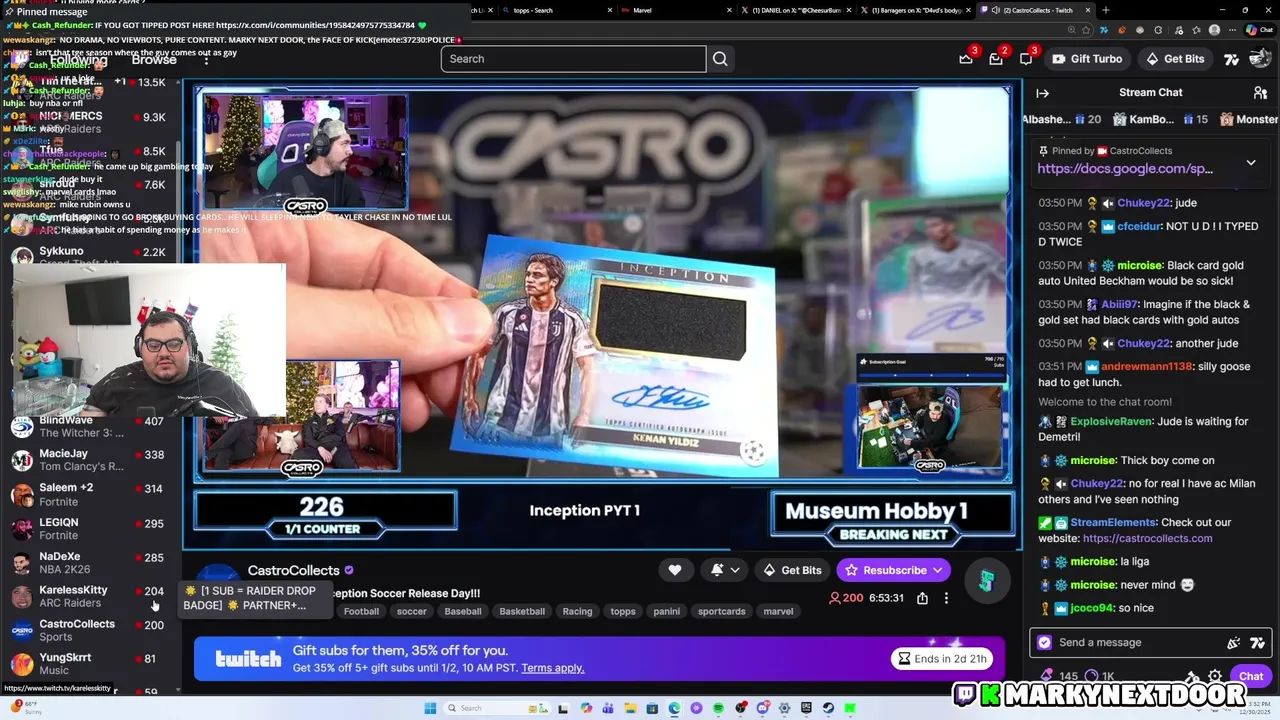The width and height of the screenshot is (1280, 720).
Task: Open the stream more options menu
Action: pyautogui.click(x=946, y=598)
